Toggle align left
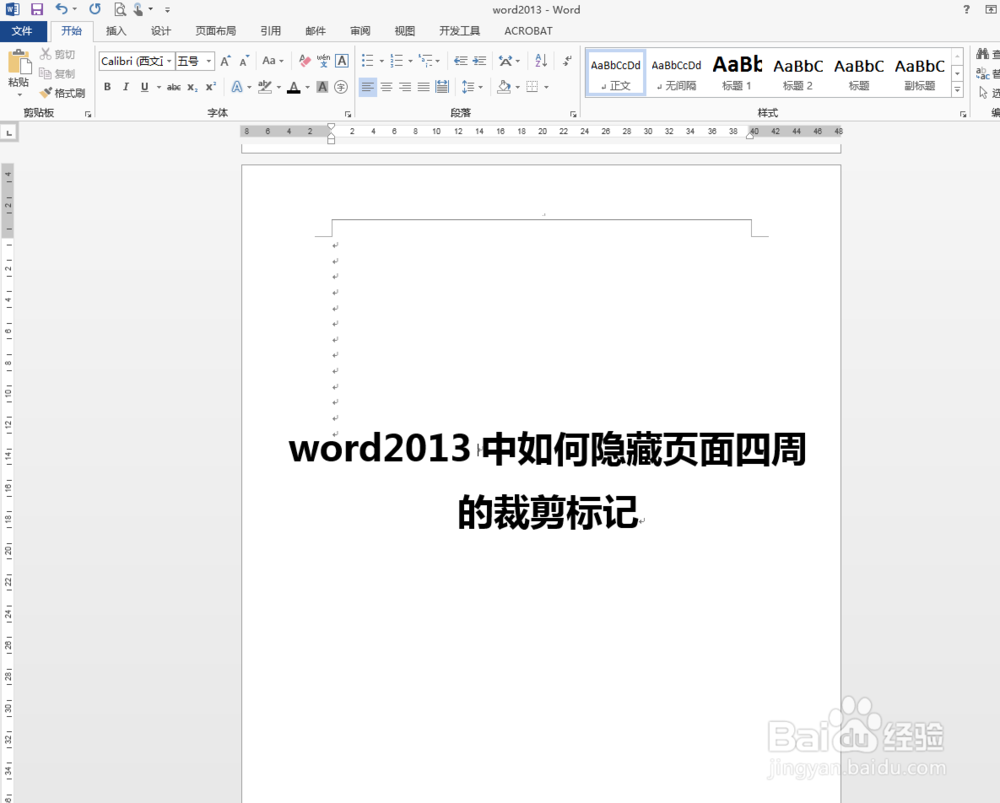1000x803 pixels. point(367,87)
